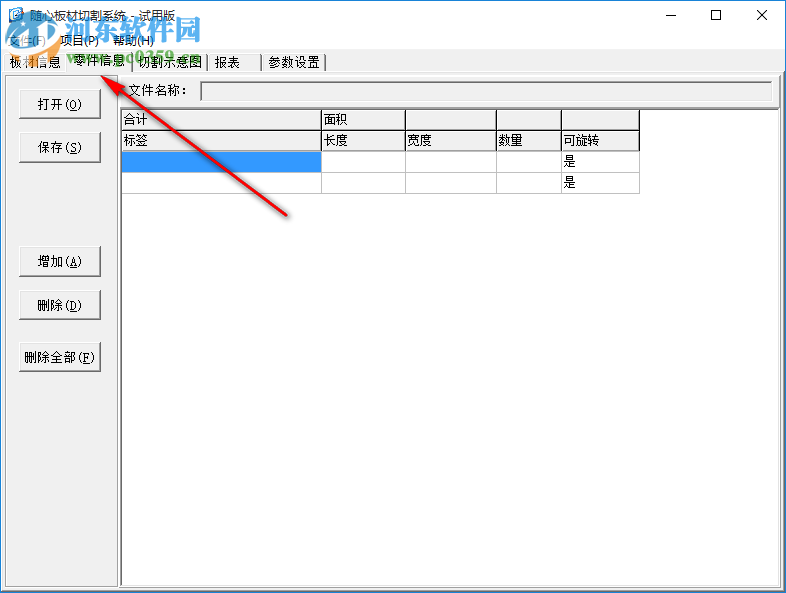Click the 长度 column header

point(363,141)
